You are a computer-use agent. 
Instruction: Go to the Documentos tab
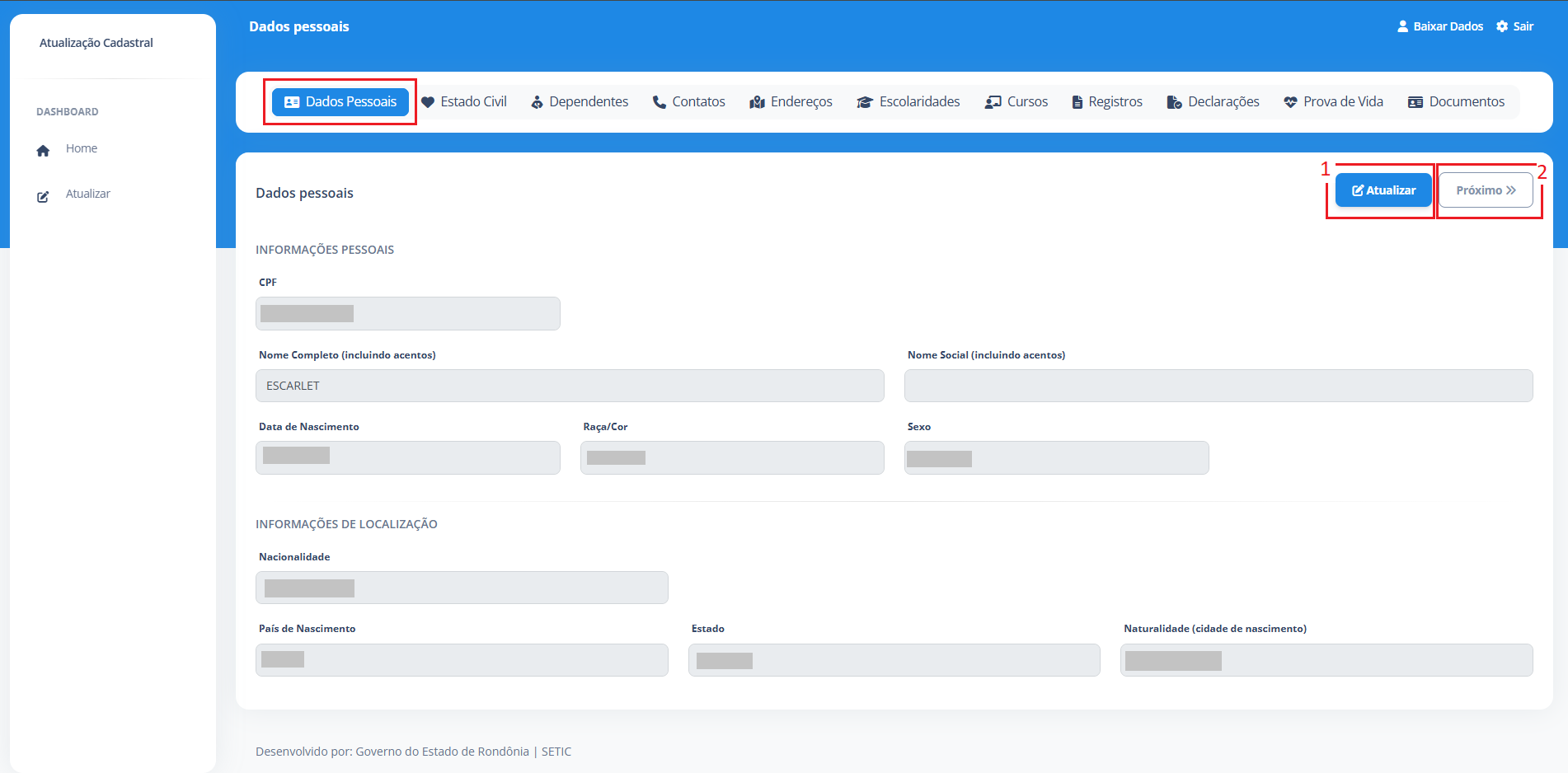click(1457, 102)
